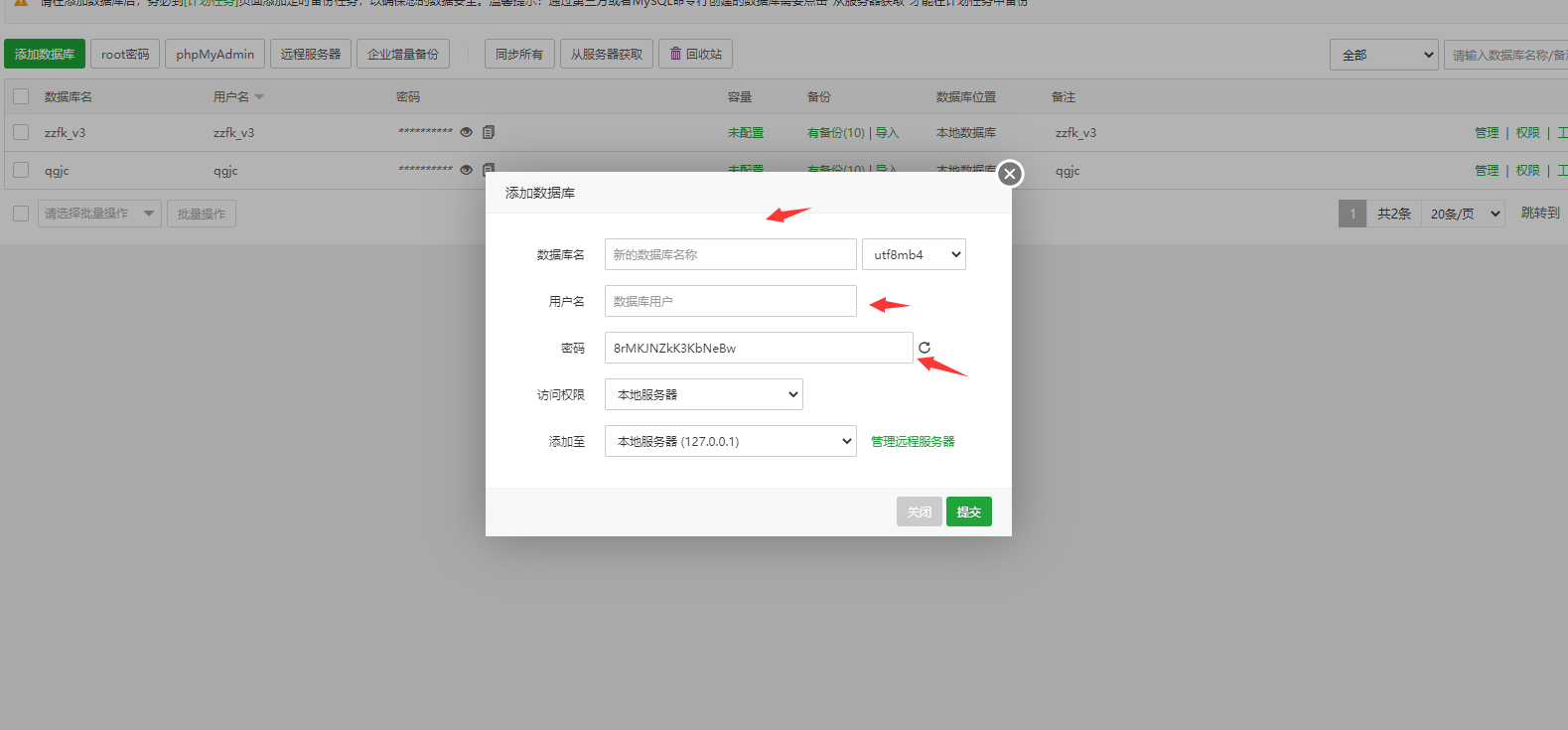The width and height of the screenshot is (1568, 730).
Task: Click the database search box
Action: point(1505,55)
